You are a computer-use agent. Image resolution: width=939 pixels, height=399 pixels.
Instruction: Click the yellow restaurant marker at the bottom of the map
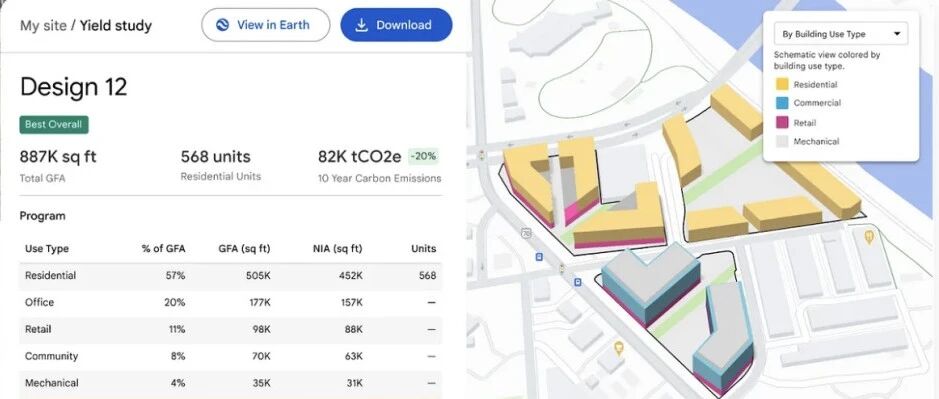619,346
